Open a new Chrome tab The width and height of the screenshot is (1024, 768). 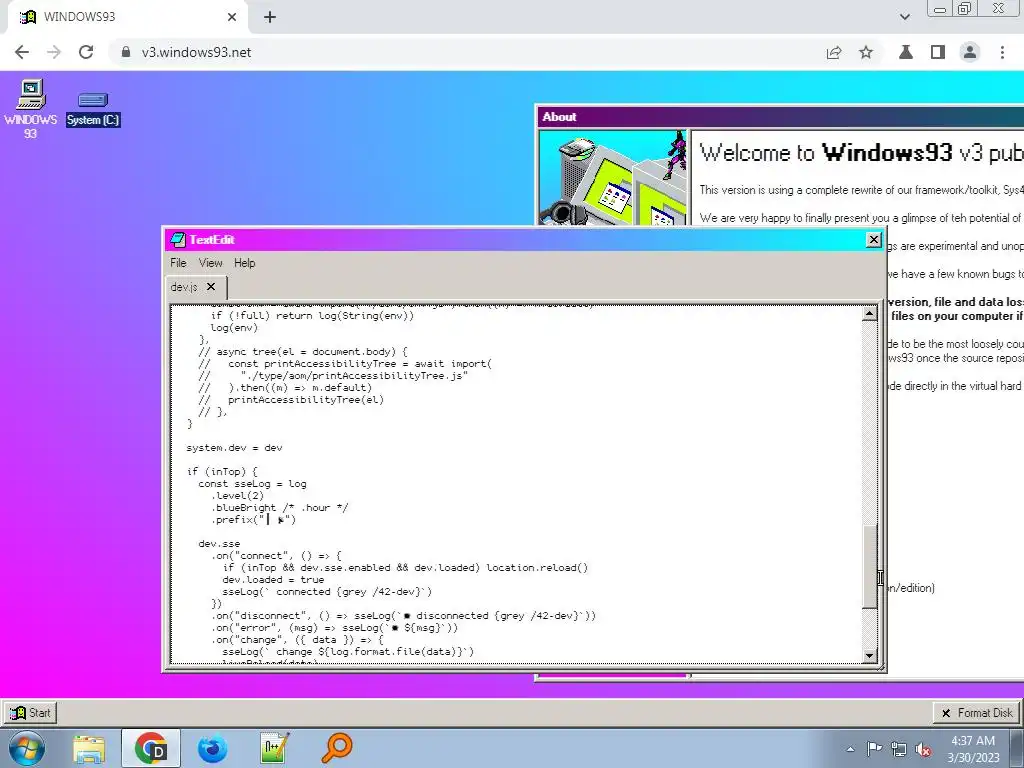[270, 17]
